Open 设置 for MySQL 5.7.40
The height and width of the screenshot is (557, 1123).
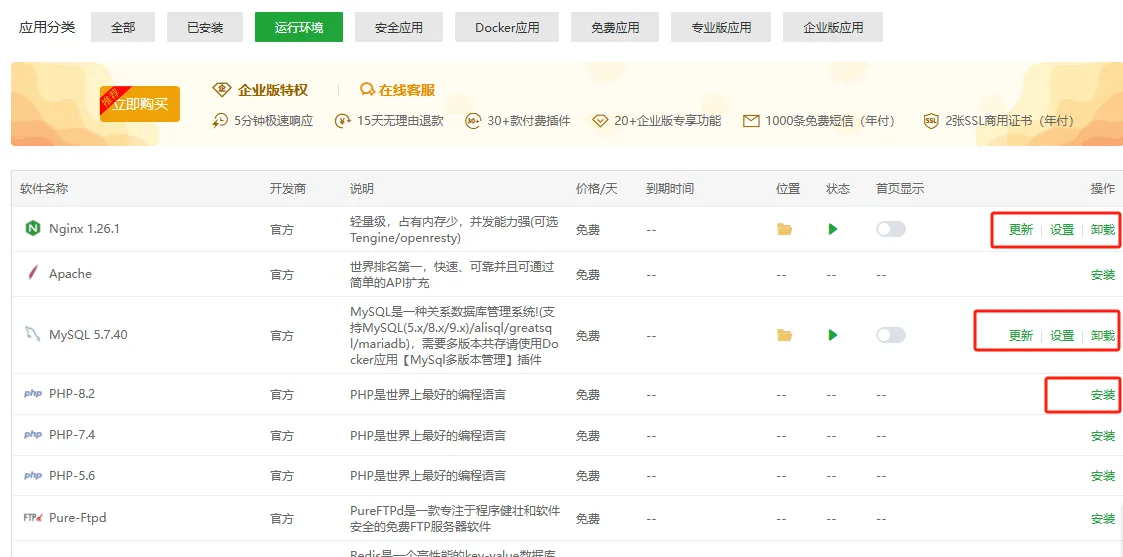[1062, 336]
